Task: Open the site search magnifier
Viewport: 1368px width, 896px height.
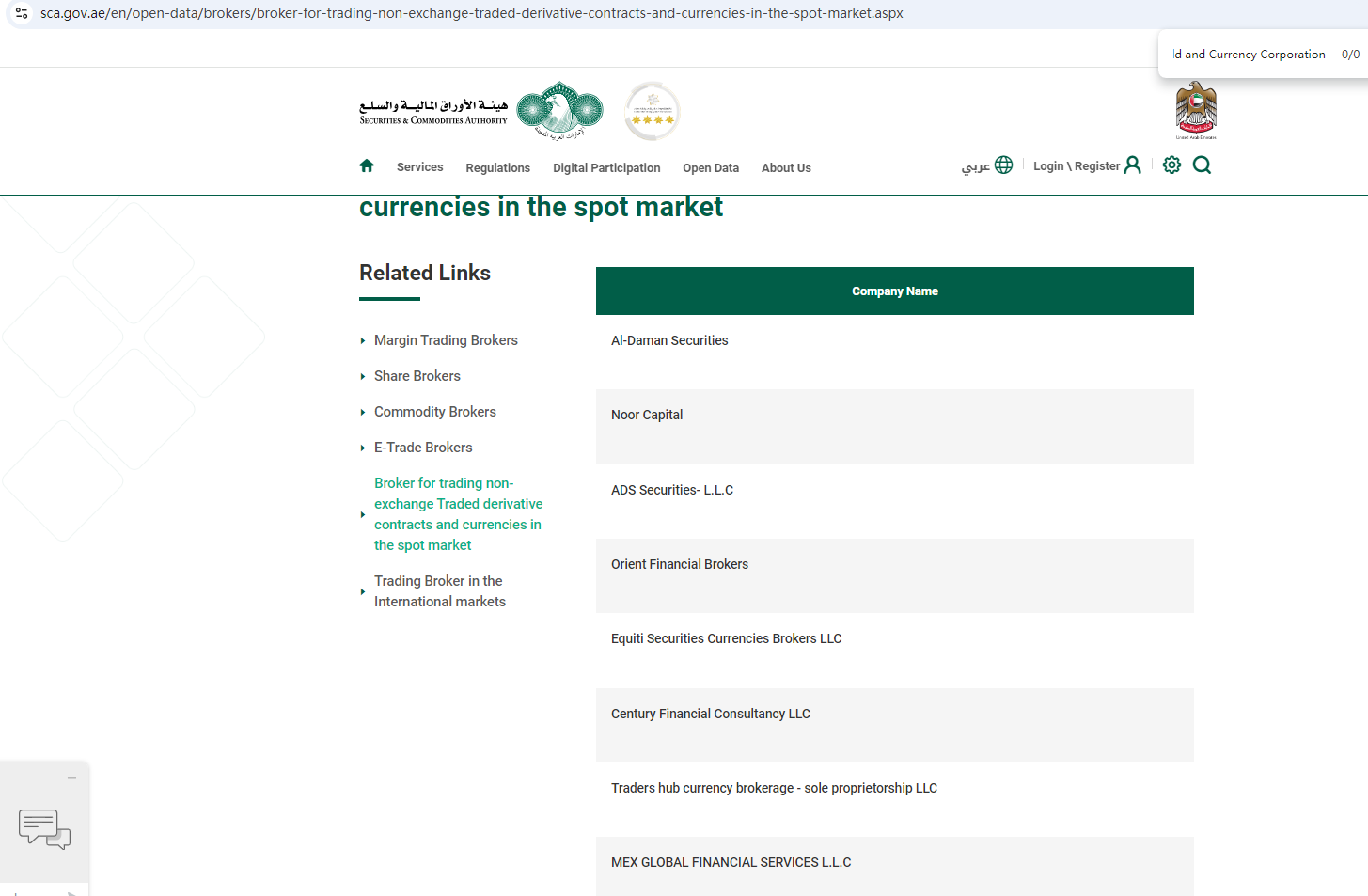Action: 1202,165
